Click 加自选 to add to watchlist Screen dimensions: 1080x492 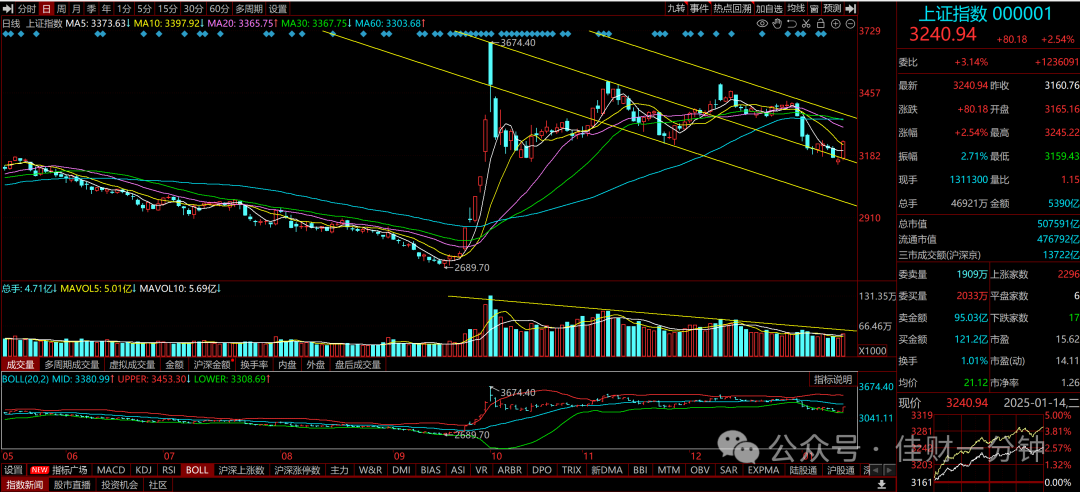coord(769,8)
